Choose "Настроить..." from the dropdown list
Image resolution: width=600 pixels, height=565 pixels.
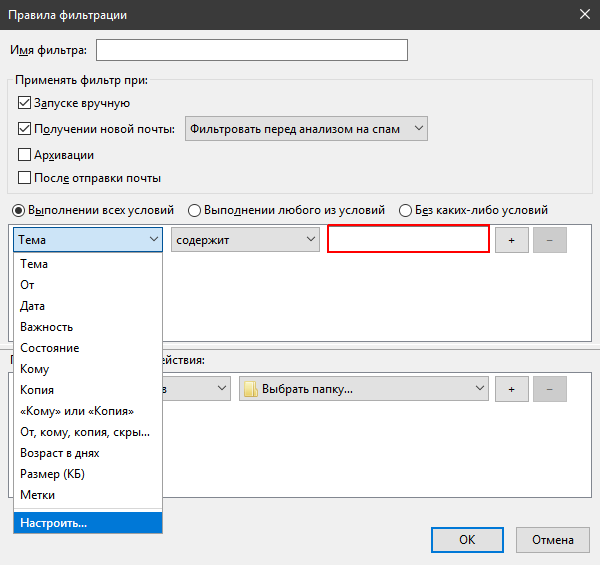pyautogui.click(x=88, y=522)
